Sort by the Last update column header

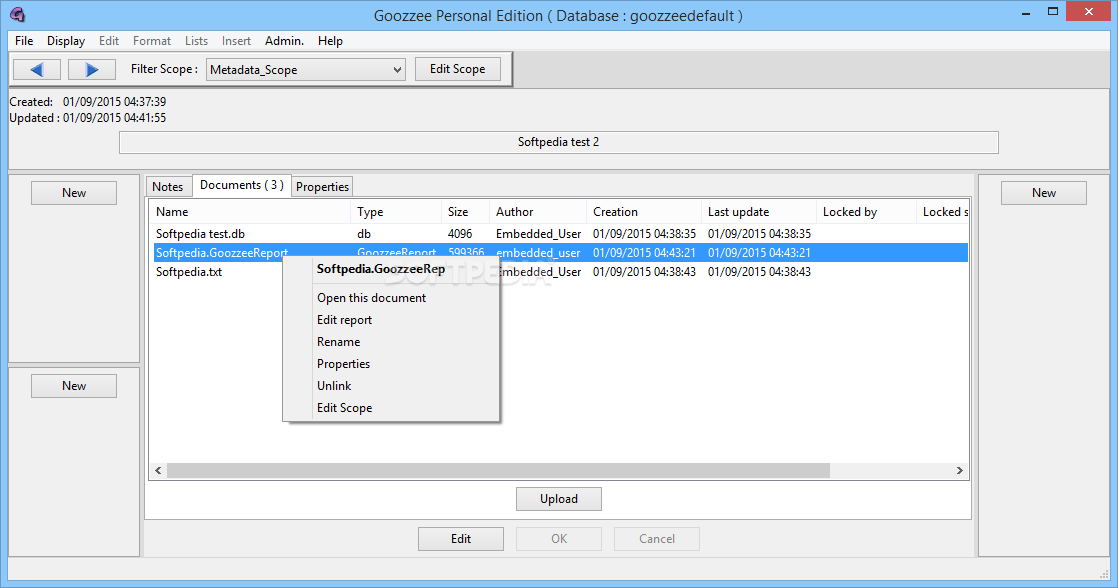pos(759,212)
